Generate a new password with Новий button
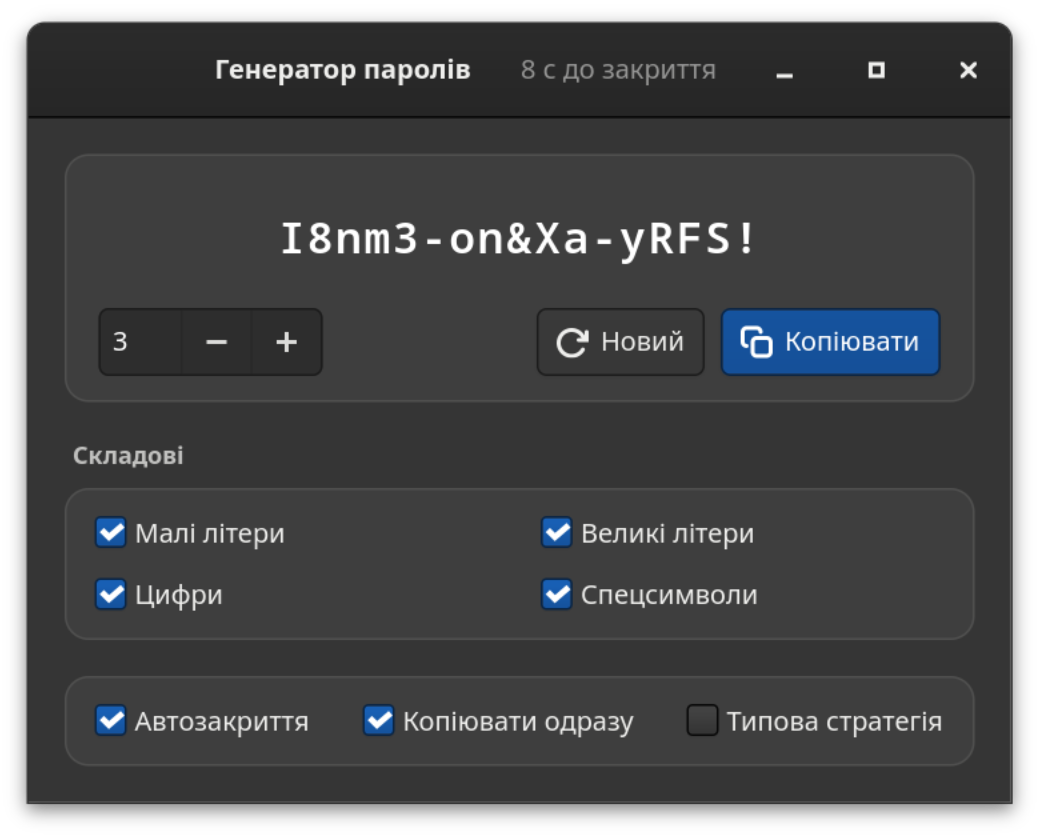This screenshot has width=1038, height=836. tap(620, 342)
